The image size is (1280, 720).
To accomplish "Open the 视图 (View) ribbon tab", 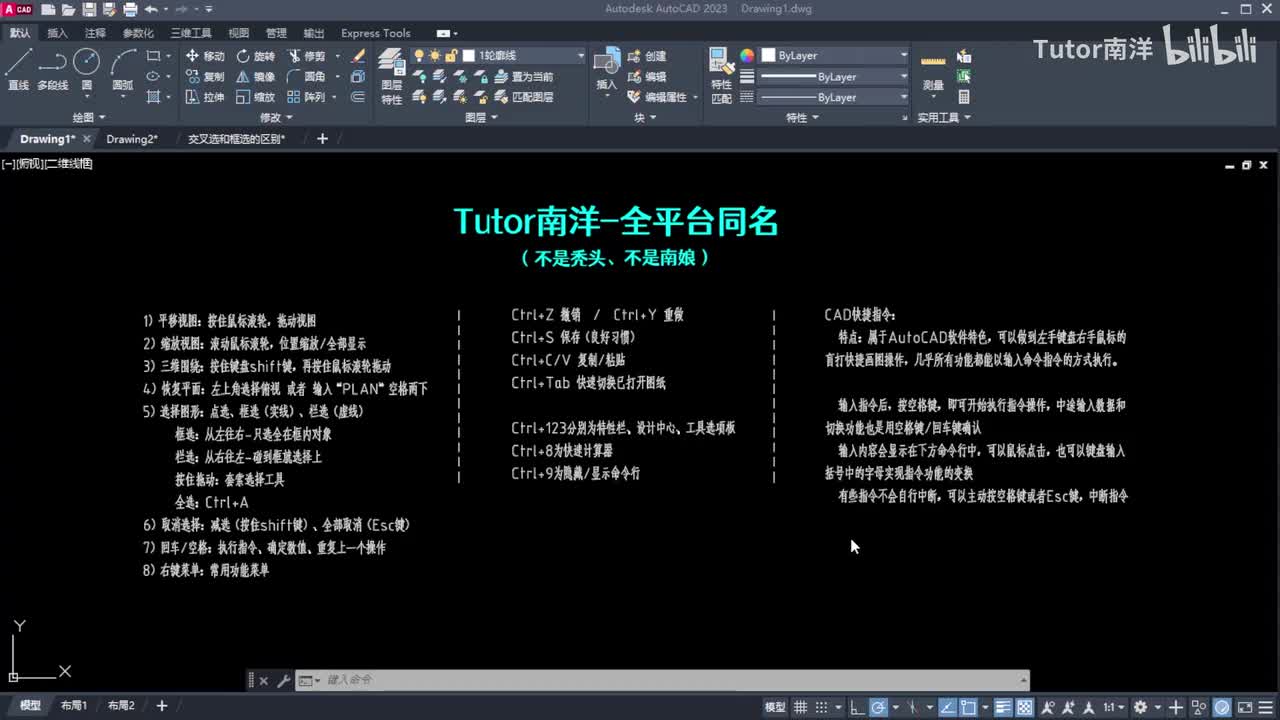I will pyautogui.click(x=238, y=33).
